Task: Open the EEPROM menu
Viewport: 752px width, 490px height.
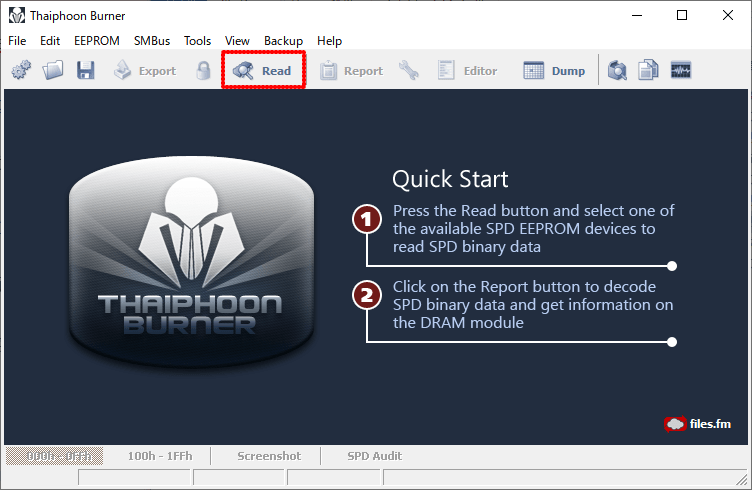Action: tap(96, 41)
